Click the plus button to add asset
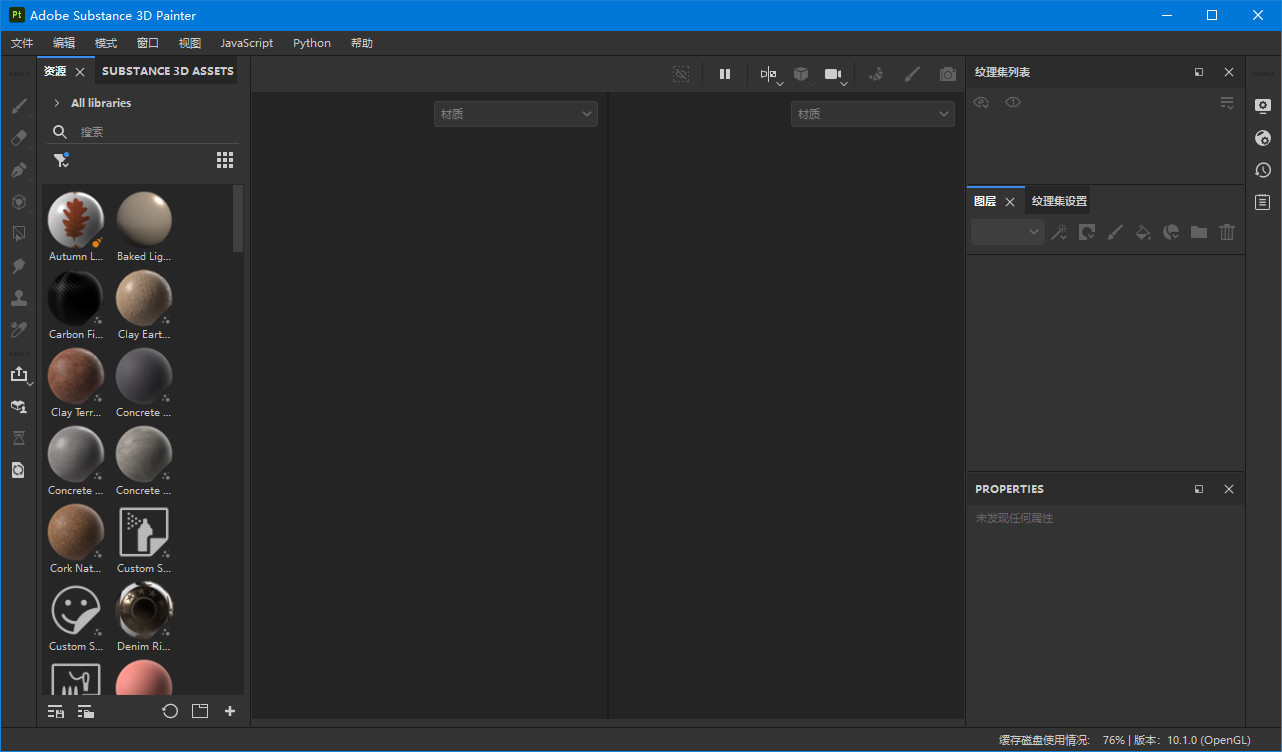The height and width of the screenshot is (752, 1282). [230, 711]
